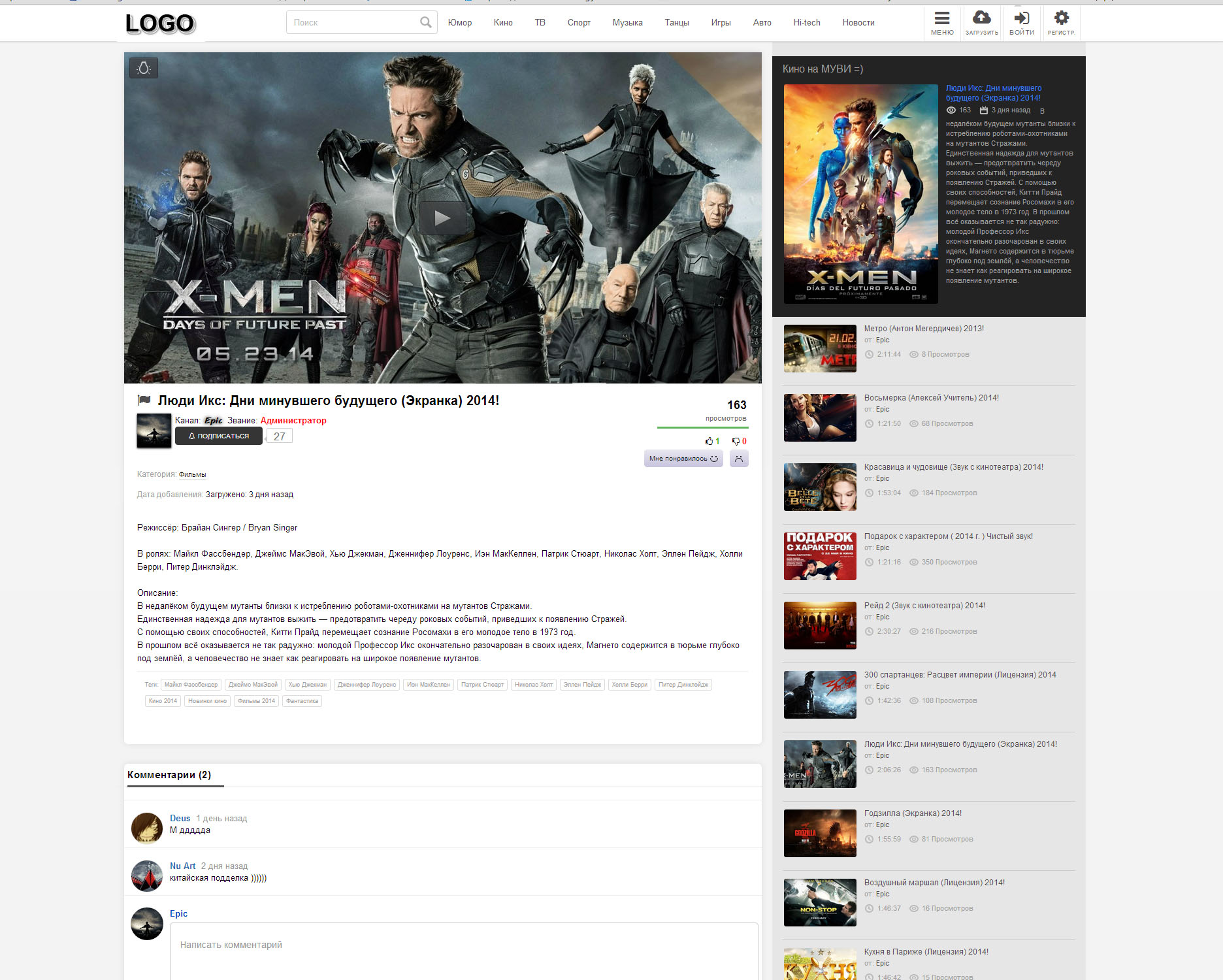Viewport: 1223px width, 980px height.
Task: Open the Epic channel avatar
Action: [154, 431]
